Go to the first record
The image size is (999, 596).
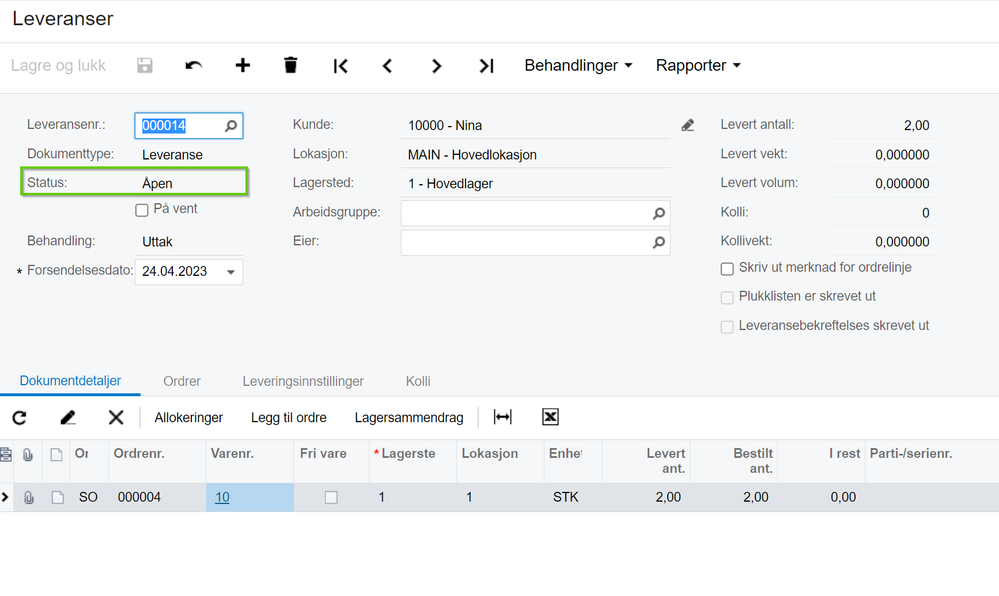pos(340,66)
